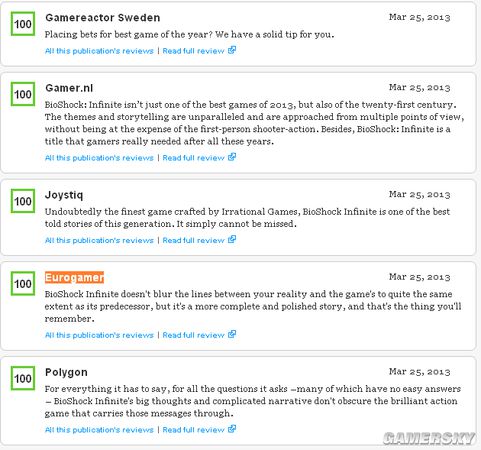Read full review from Gamer.nl
Screen dimensions: 481x450
[193, 158]
